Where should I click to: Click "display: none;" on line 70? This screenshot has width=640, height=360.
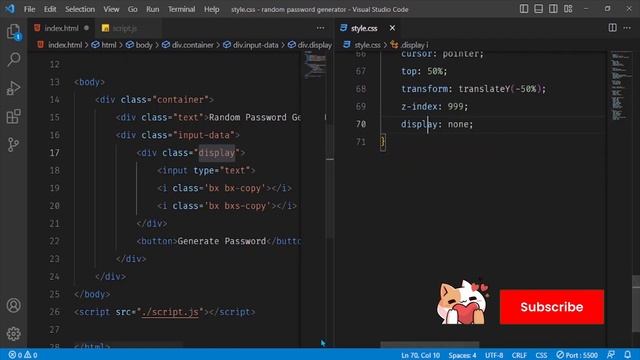[x=437, y=124]
